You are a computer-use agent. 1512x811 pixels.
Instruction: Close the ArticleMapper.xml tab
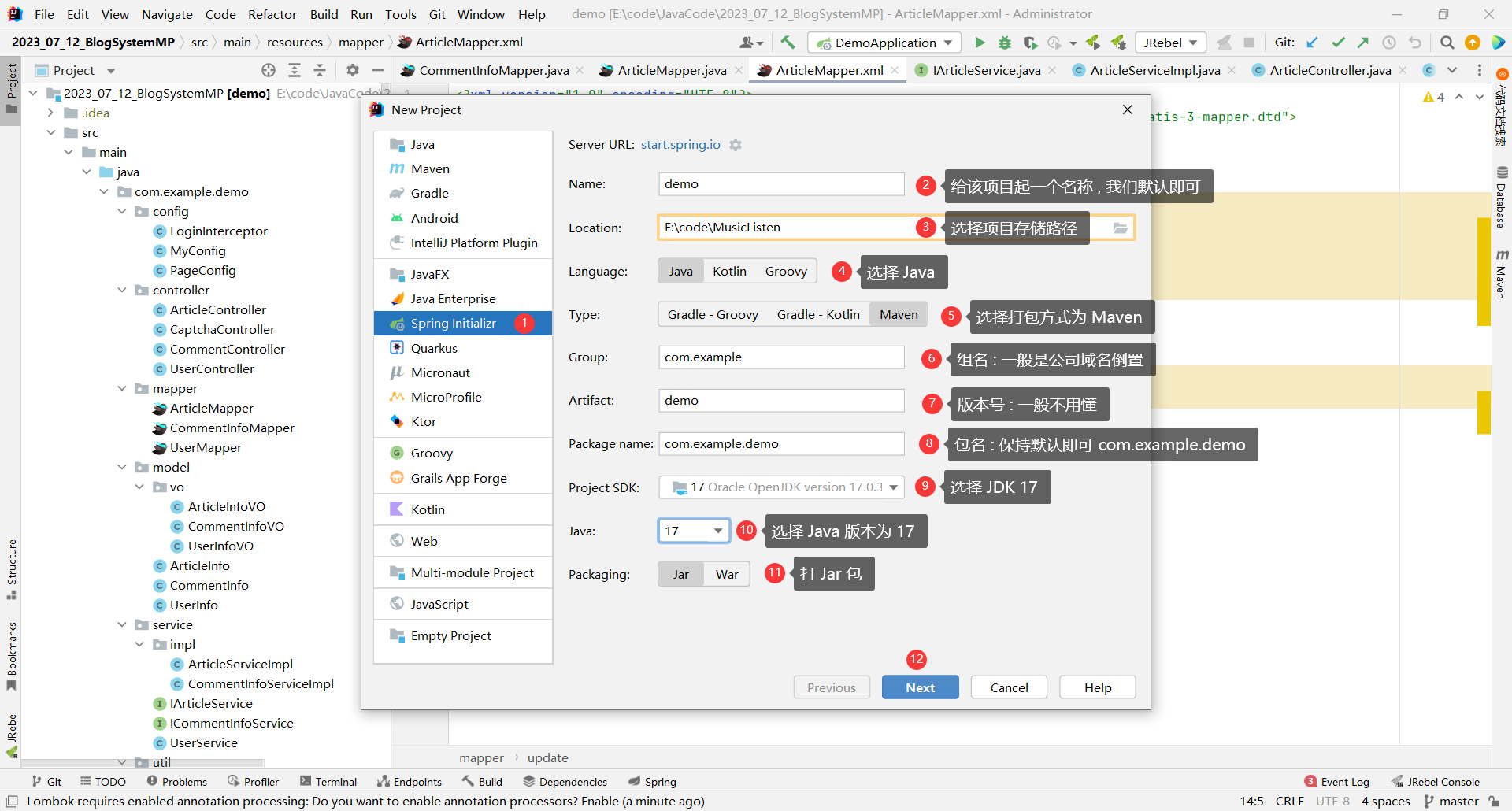[x=895, y=70]
